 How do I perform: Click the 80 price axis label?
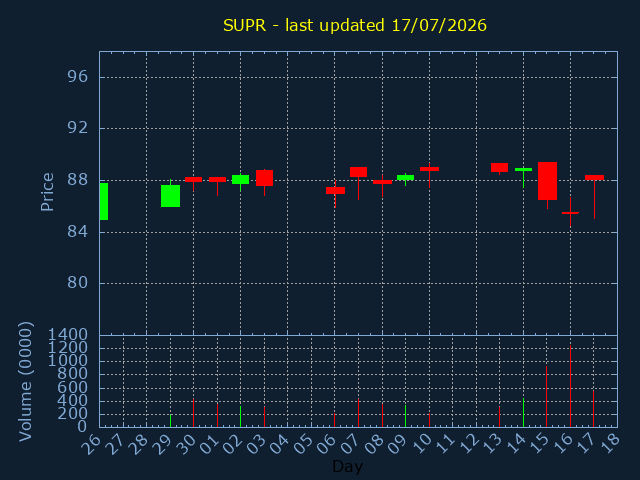78,282
